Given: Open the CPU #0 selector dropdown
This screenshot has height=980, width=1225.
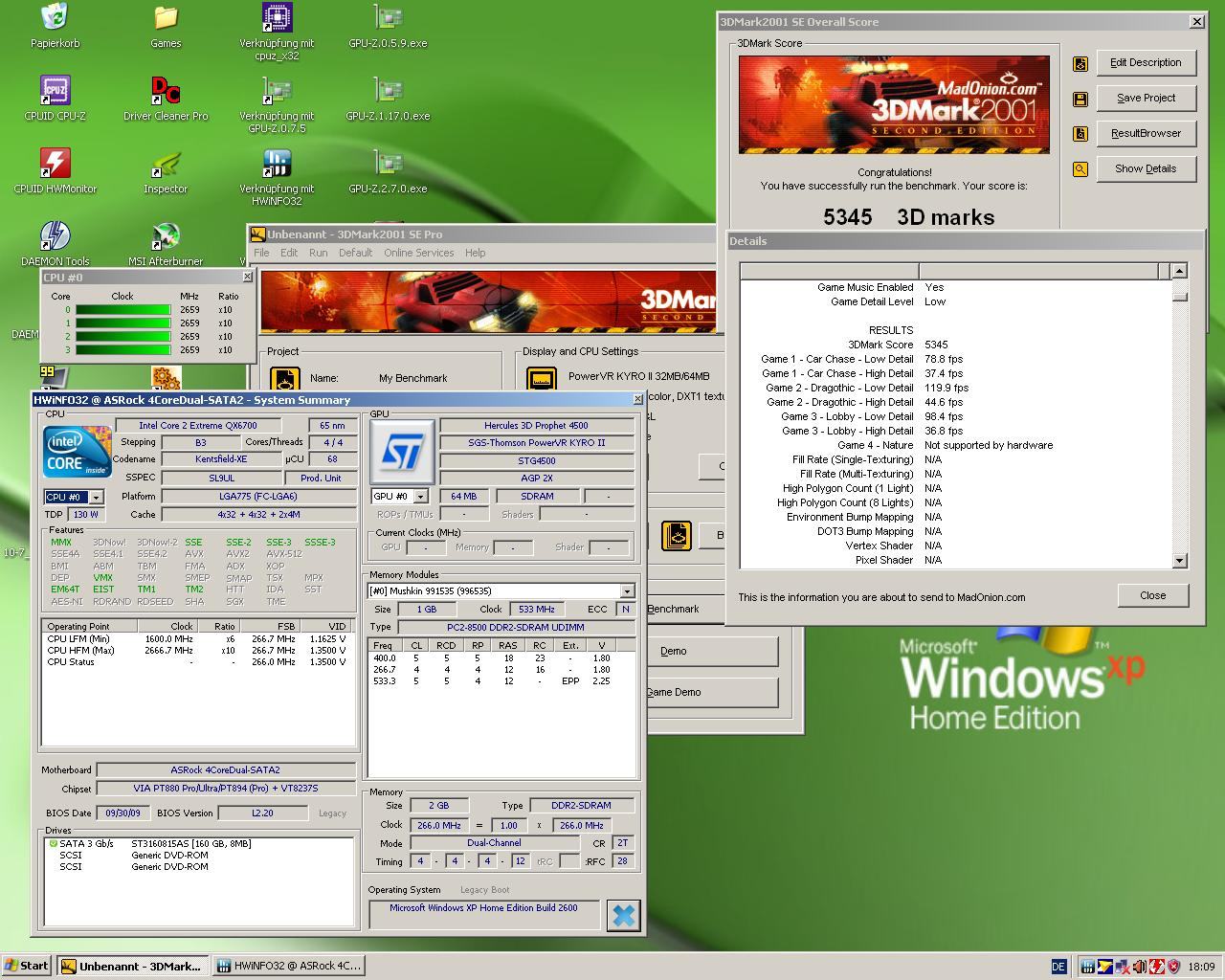Looking at the screenshot, I should coord(96,498).
